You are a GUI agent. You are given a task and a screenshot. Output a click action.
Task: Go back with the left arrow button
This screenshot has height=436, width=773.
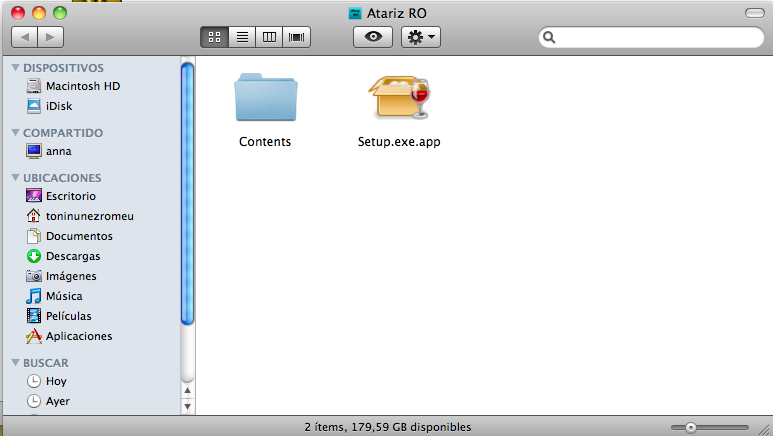(24, 37)
